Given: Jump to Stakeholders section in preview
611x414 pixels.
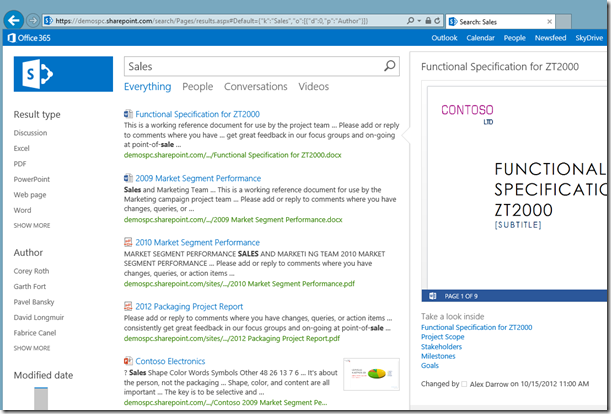Looking at the screenshot, I should pos(441,347).
